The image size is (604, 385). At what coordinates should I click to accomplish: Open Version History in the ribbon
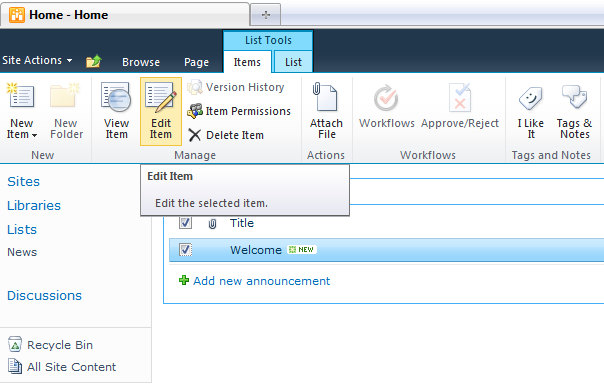(x=236, y=87)
